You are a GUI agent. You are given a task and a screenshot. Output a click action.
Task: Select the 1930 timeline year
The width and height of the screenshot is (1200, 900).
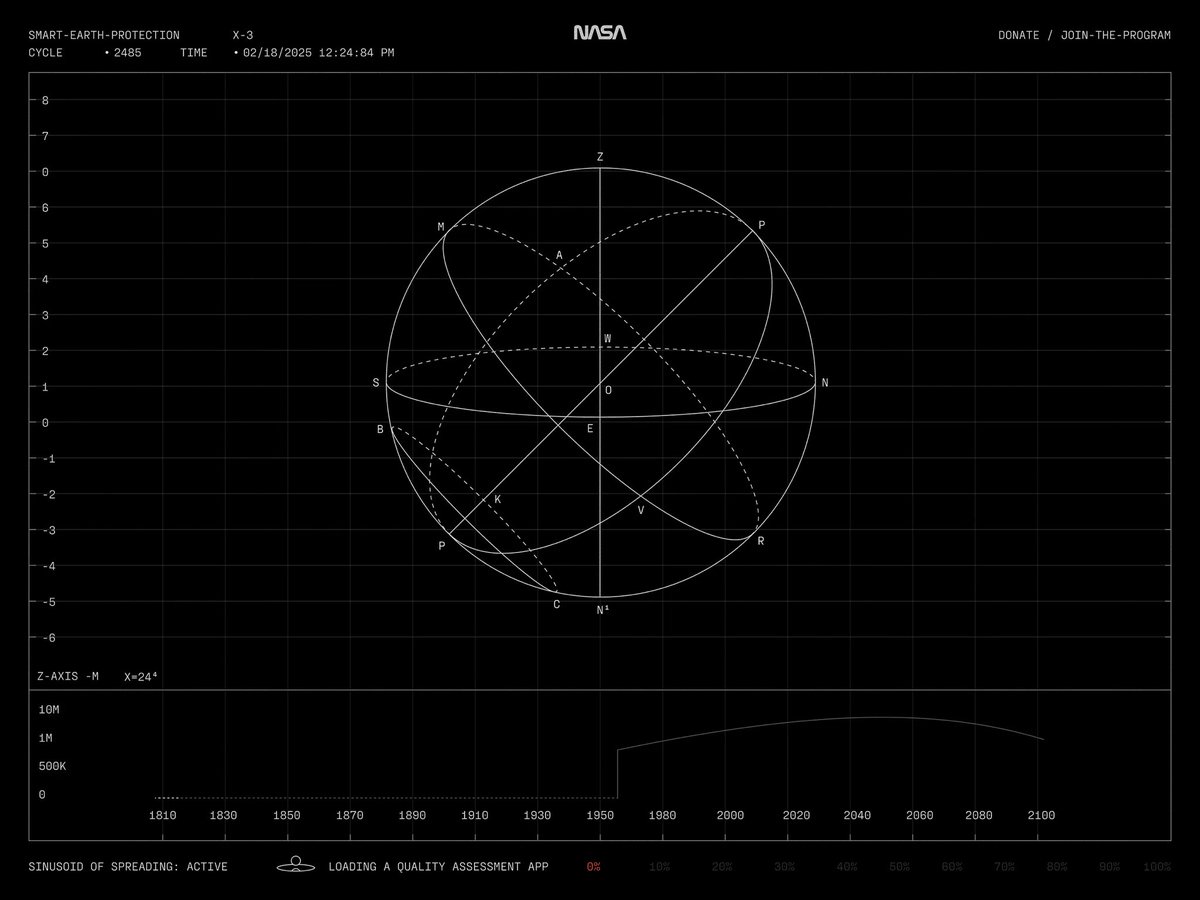[x=537, y=815]
